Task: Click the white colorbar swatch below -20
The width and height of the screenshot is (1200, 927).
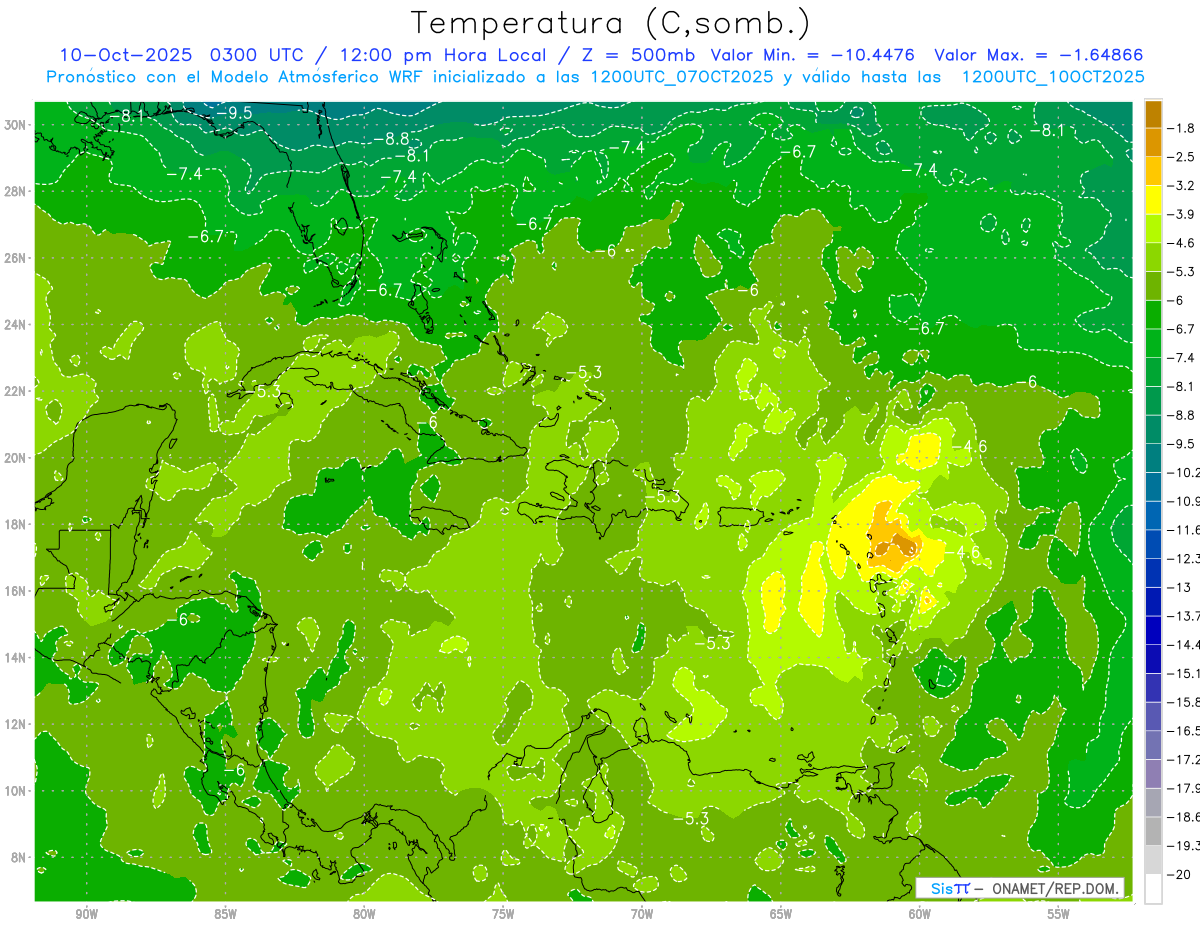Action: pos(1153,889)
